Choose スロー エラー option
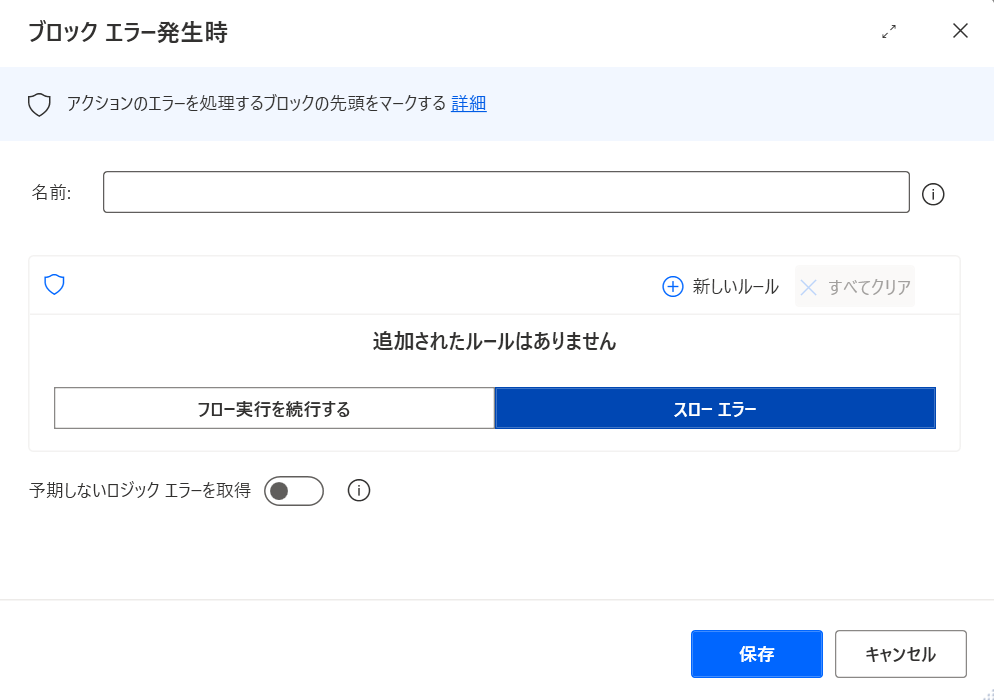The width and height of the screenshot is (994, 700). 715,408
